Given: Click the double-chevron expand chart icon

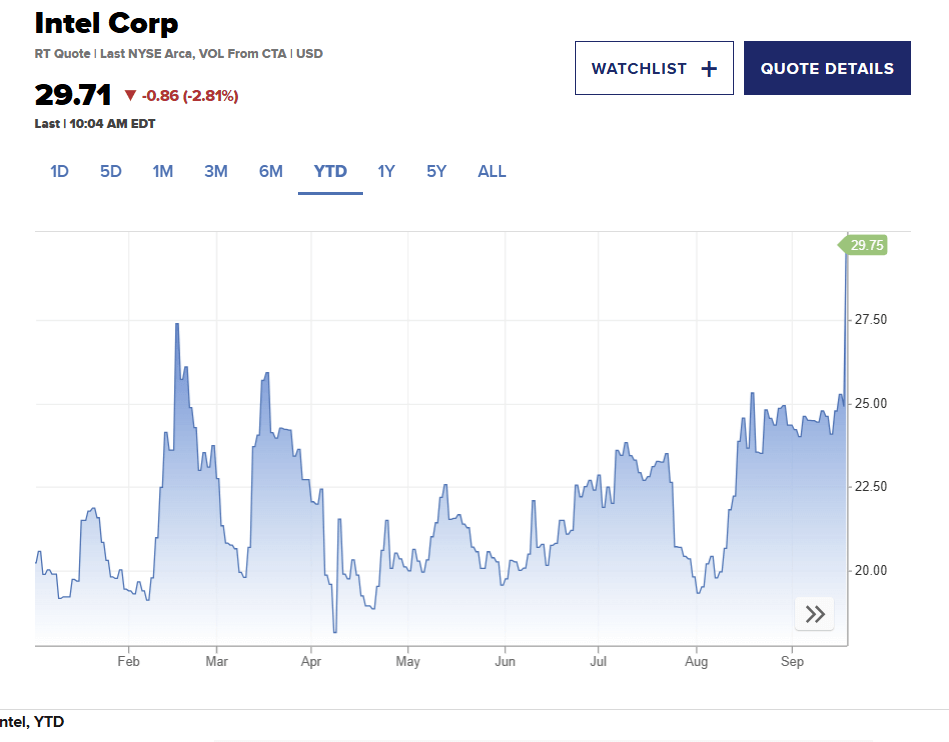Looking at the screenshot, I should 814,614.
